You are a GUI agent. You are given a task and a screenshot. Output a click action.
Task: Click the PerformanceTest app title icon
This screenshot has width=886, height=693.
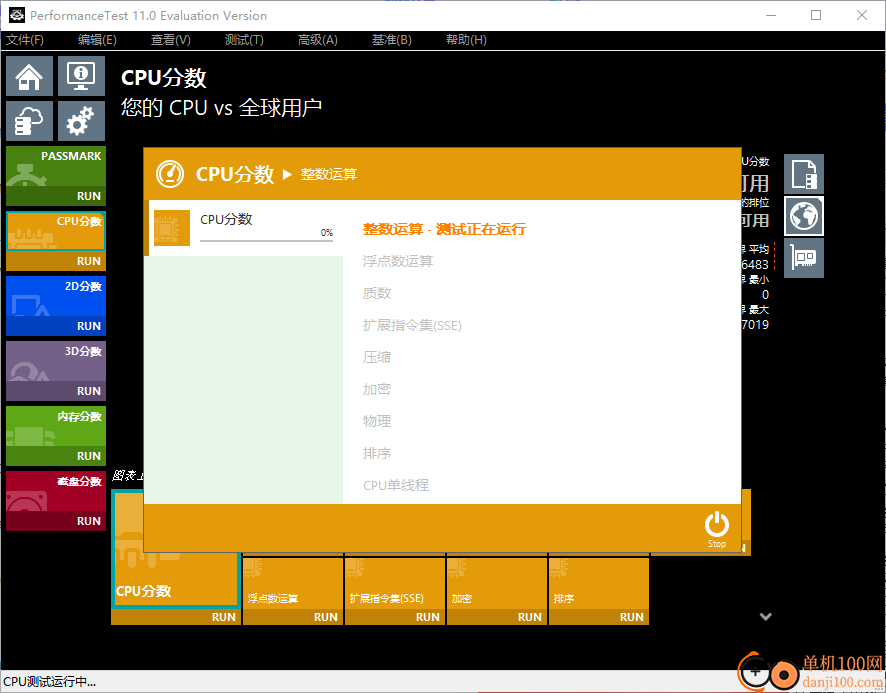(16, 15)
